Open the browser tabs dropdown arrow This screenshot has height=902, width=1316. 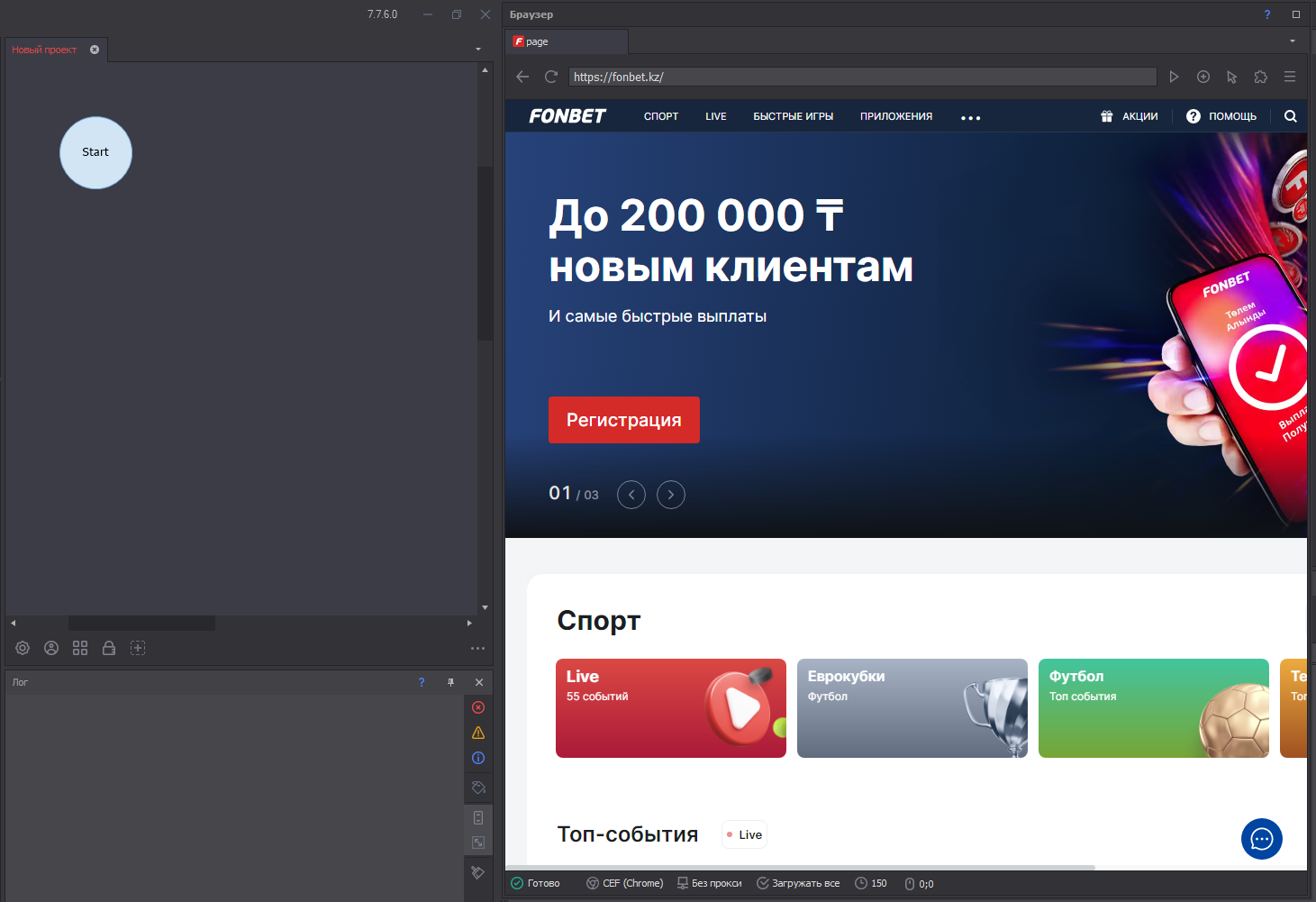tap(1293, 41)
